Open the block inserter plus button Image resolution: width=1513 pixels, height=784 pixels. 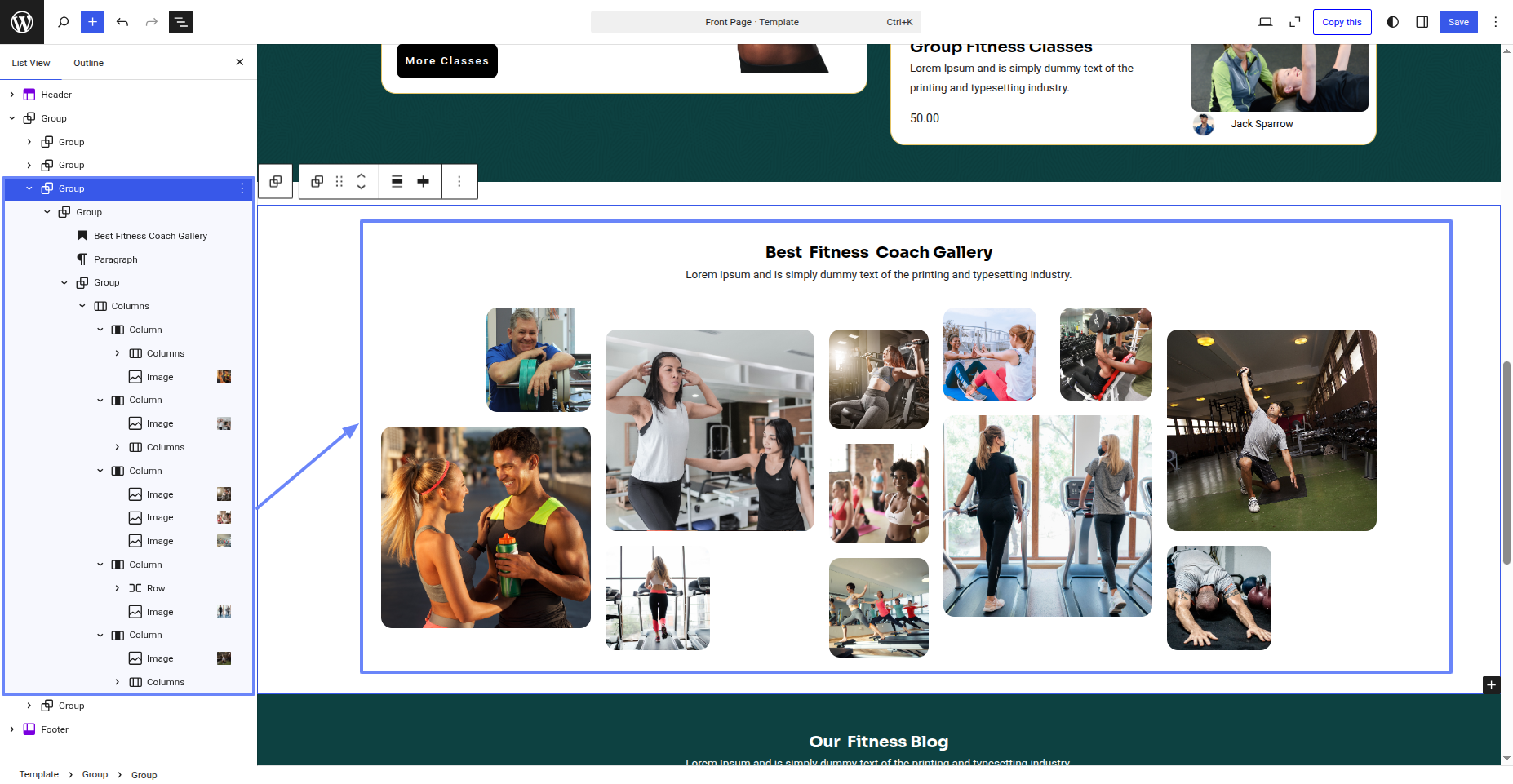click(92, 22)
